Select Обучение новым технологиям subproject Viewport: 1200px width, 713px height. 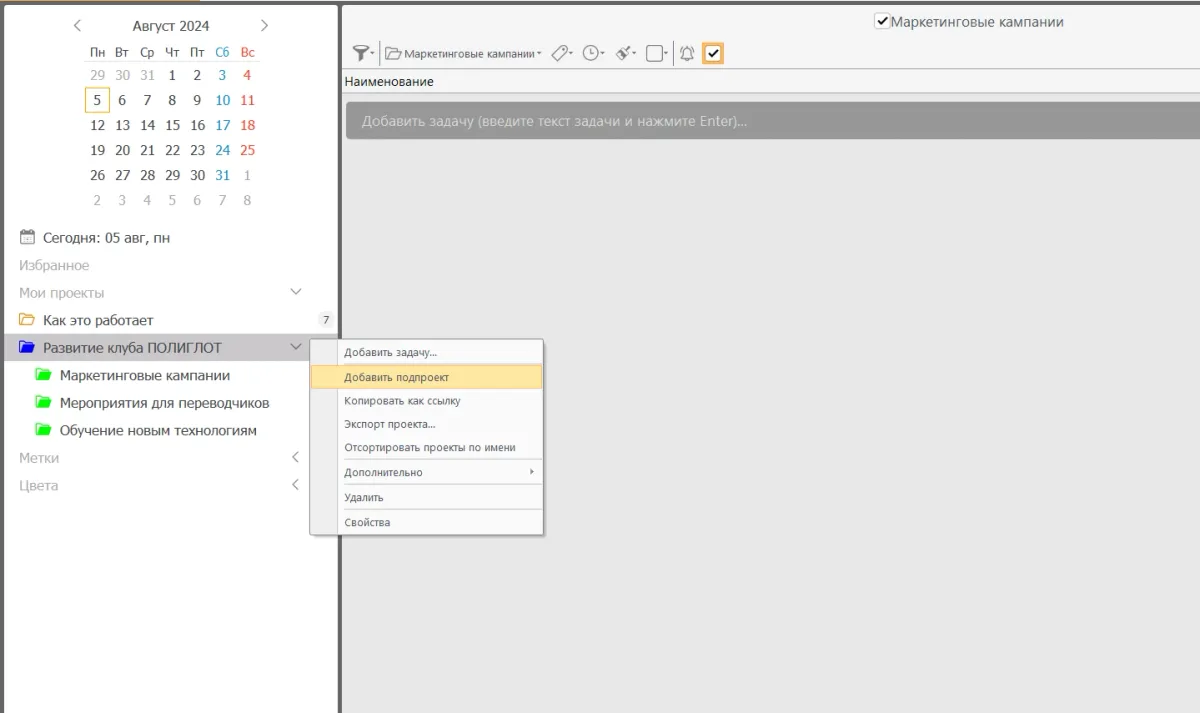click(158, 430)
